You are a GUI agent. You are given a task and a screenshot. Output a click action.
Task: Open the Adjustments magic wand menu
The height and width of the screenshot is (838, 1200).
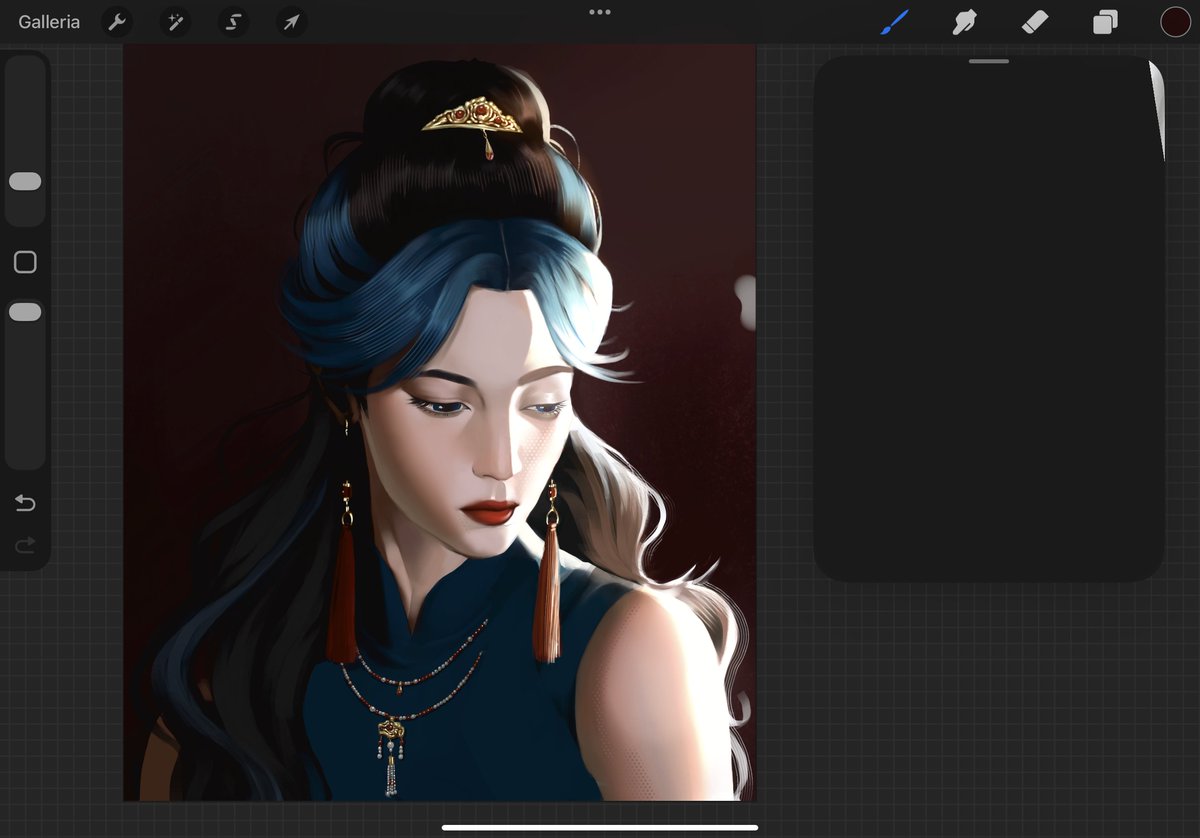(175, 22)
